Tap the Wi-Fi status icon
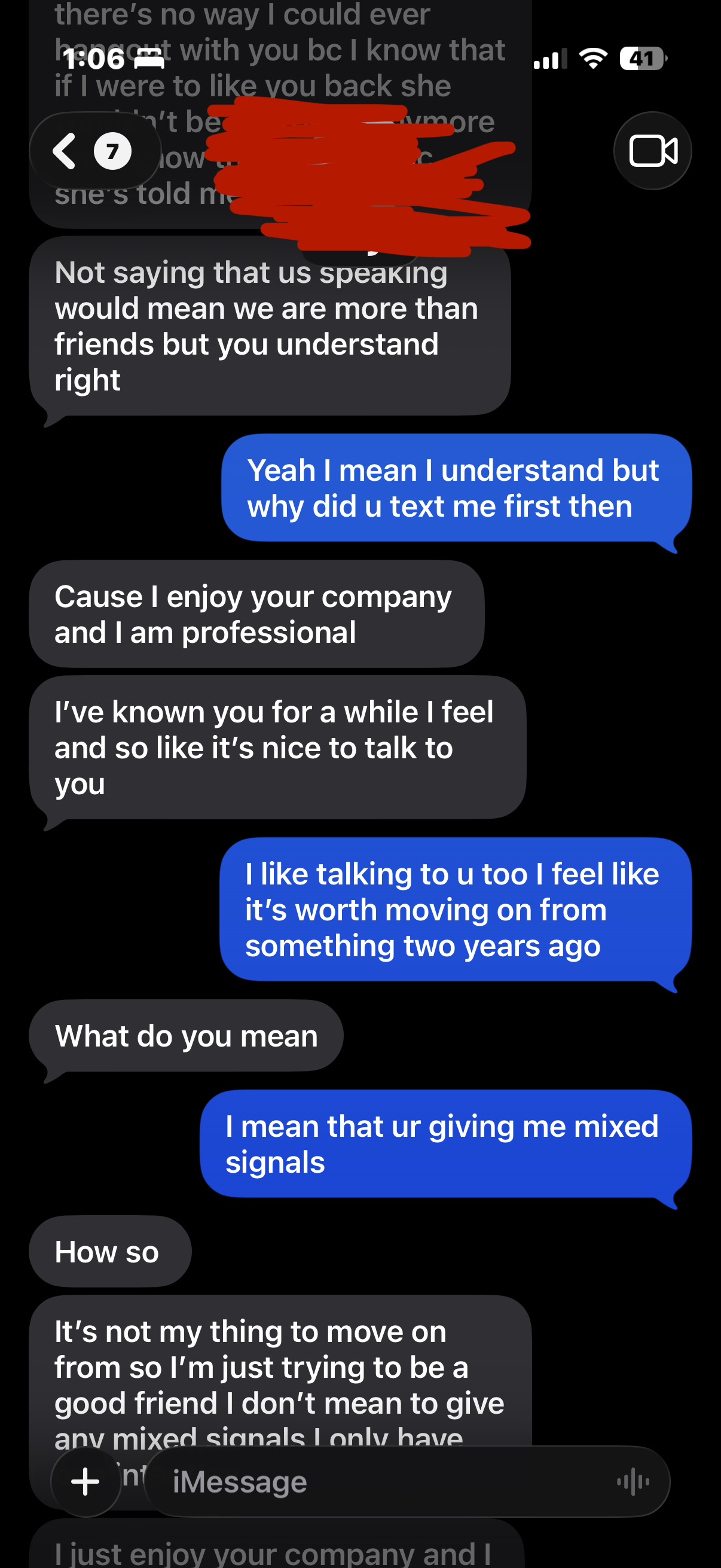 (x=592, y=59)
